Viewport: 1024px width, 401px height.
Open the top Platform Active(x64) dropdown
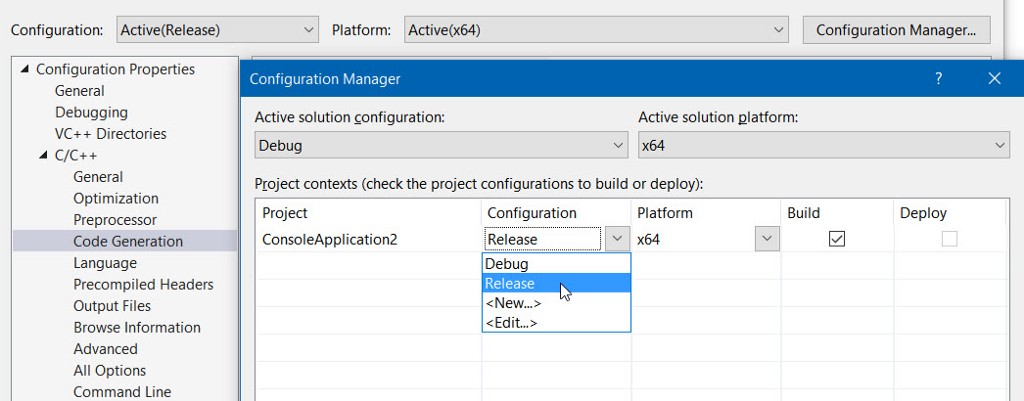tap(596, 30)
